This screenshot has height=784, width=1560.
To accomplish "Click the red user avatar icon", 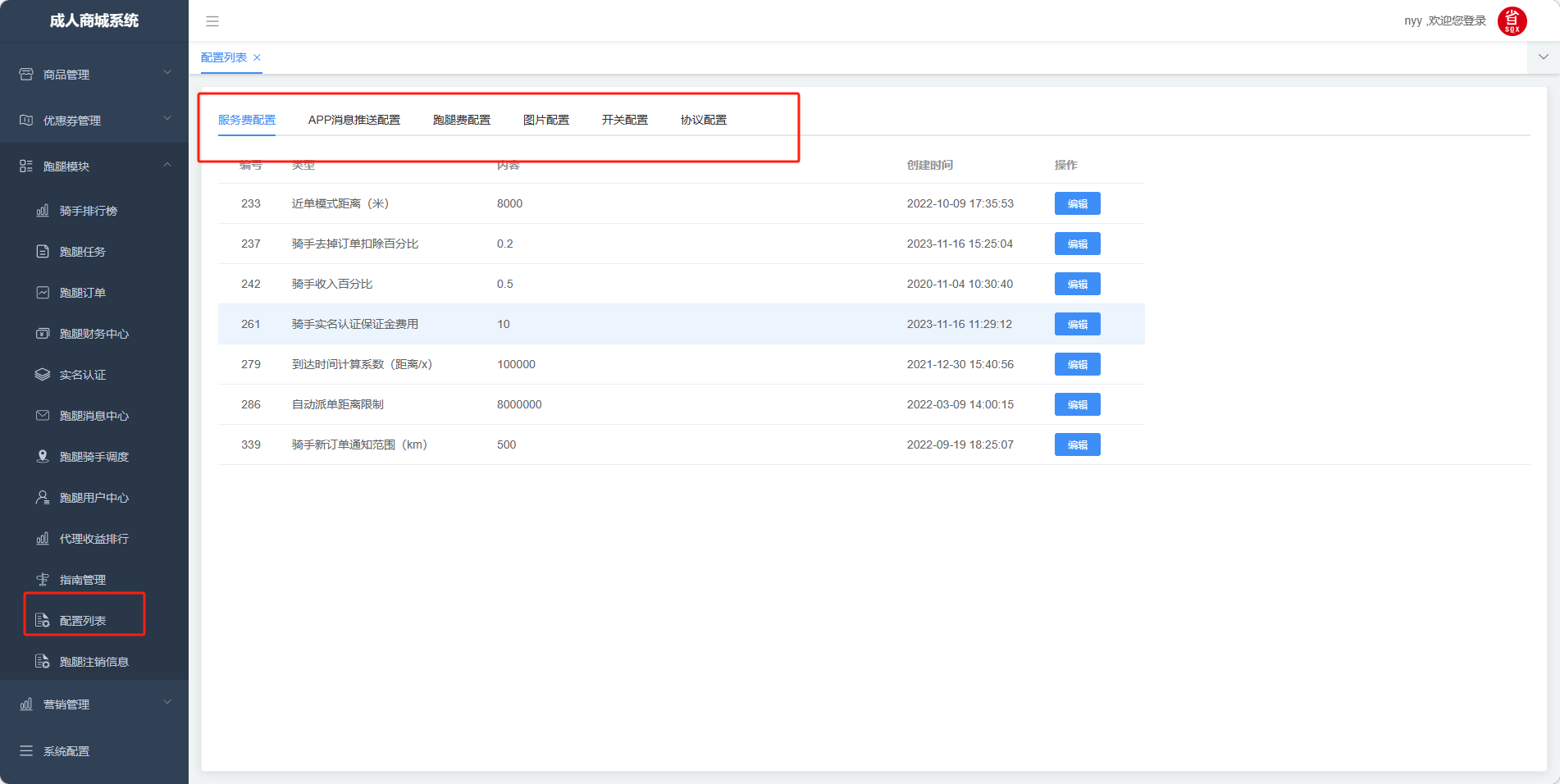I will click(1512, 21).
